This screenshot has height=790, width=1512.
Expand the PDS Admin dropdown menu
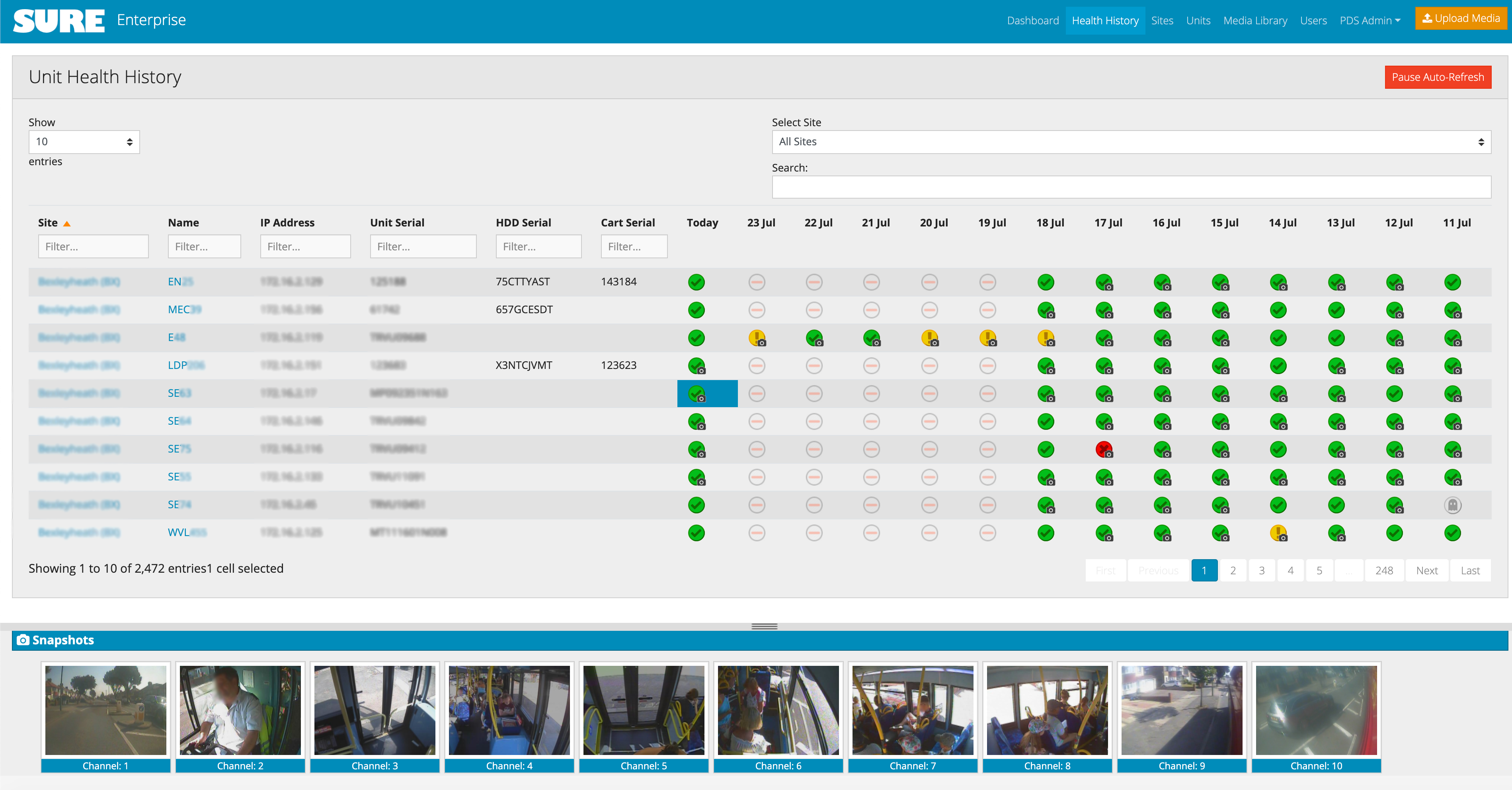(1370, 21)
